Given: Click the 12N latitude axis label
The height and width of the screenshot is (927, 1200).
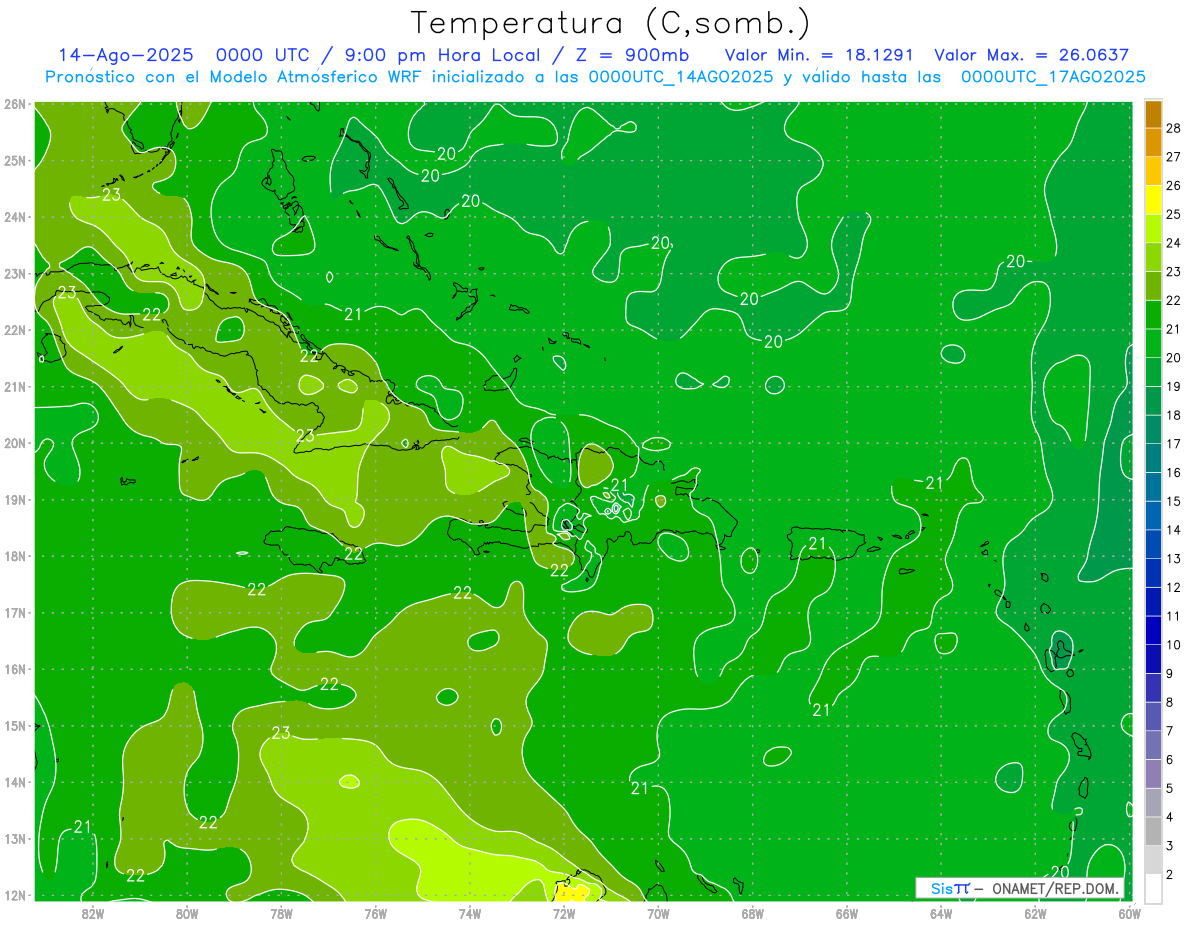Looking at the screenshot, I should coord(15,895).
